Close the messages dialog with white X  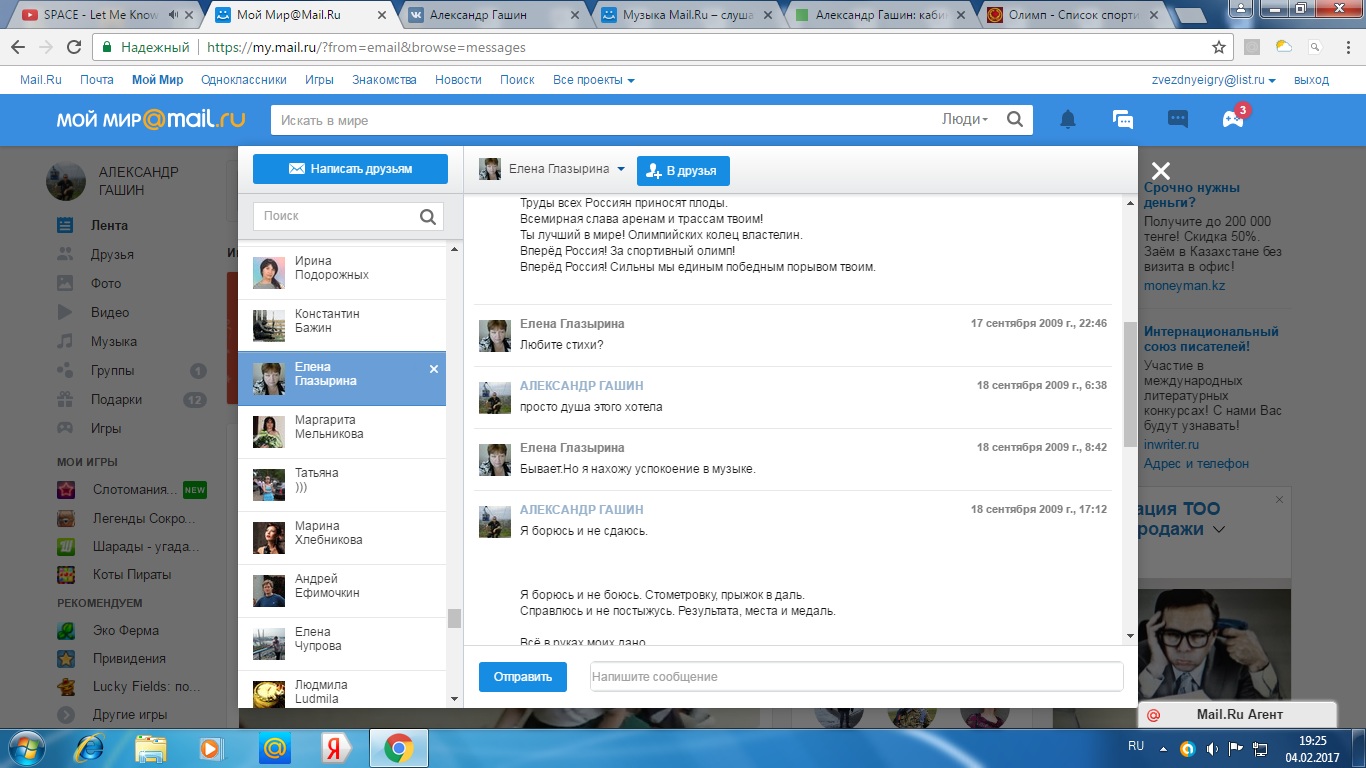click(x=1160, y=171)
